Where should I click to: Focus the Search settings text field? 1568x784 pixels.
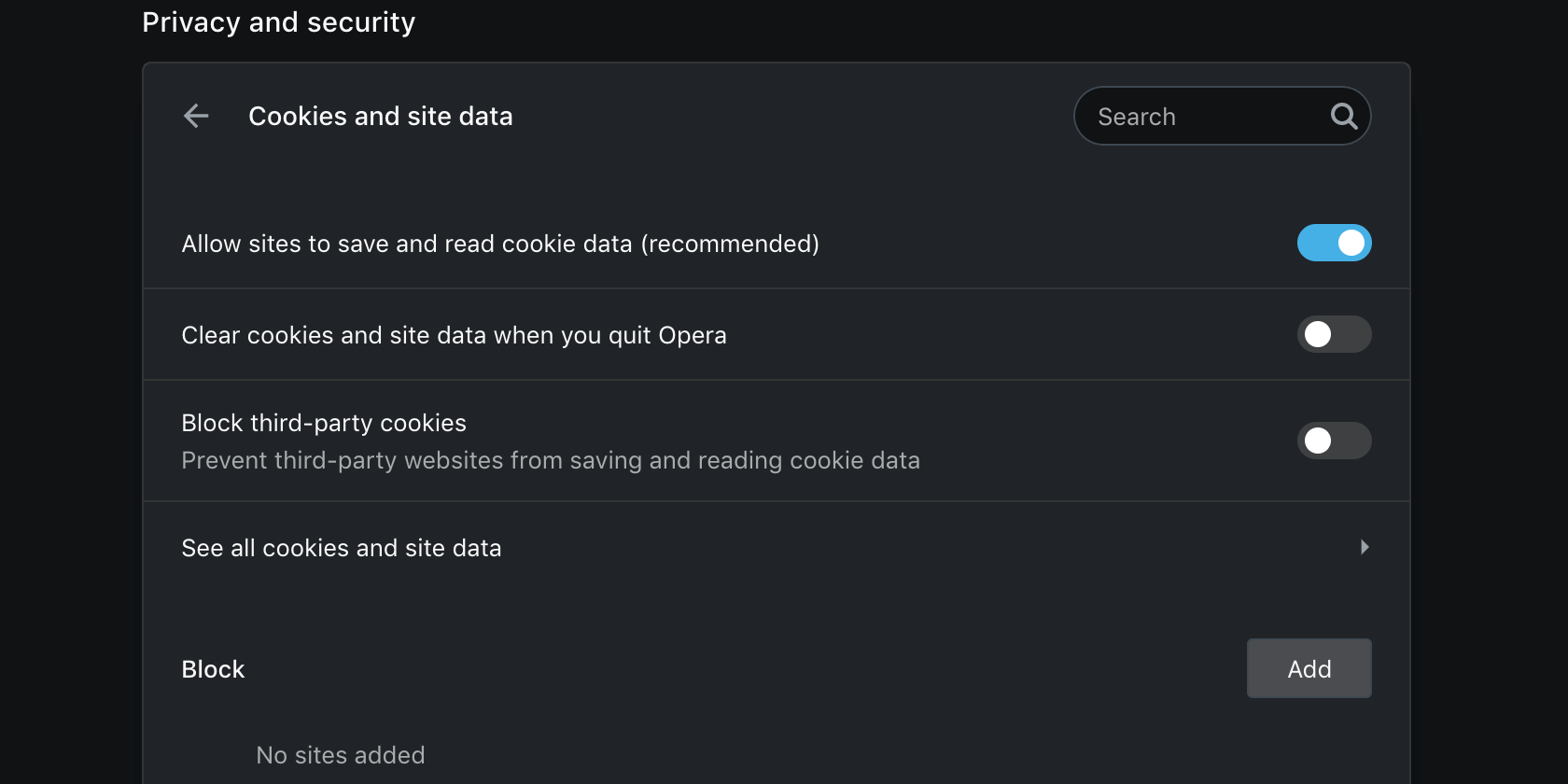coord(1204,117)
